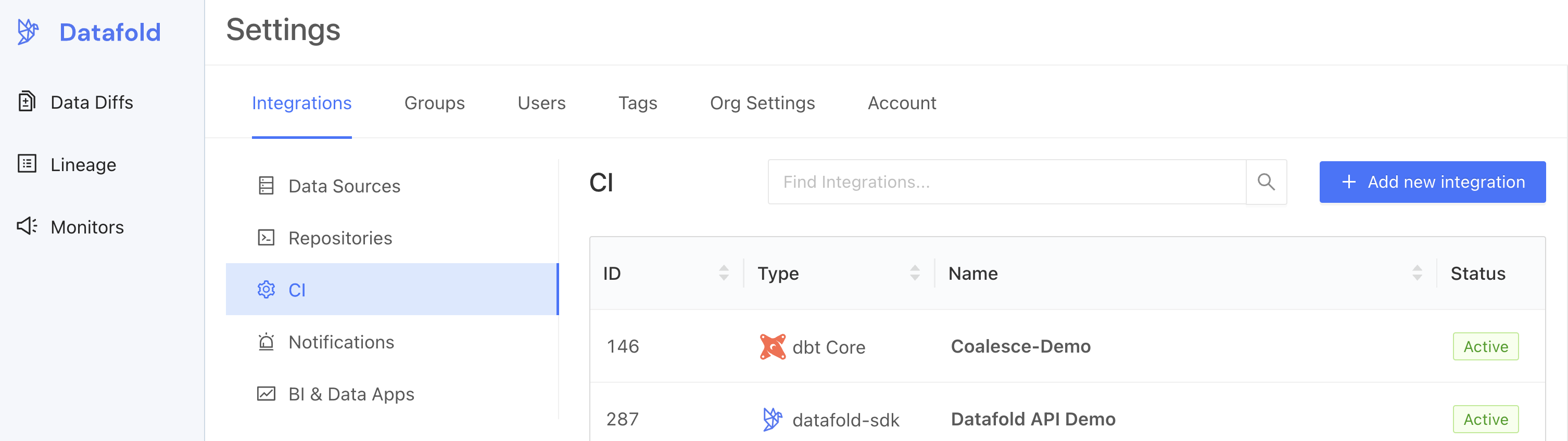Click the BI & Data Apps chart icon
Screen dimensions: 1568x441
(x=266, y=394)
